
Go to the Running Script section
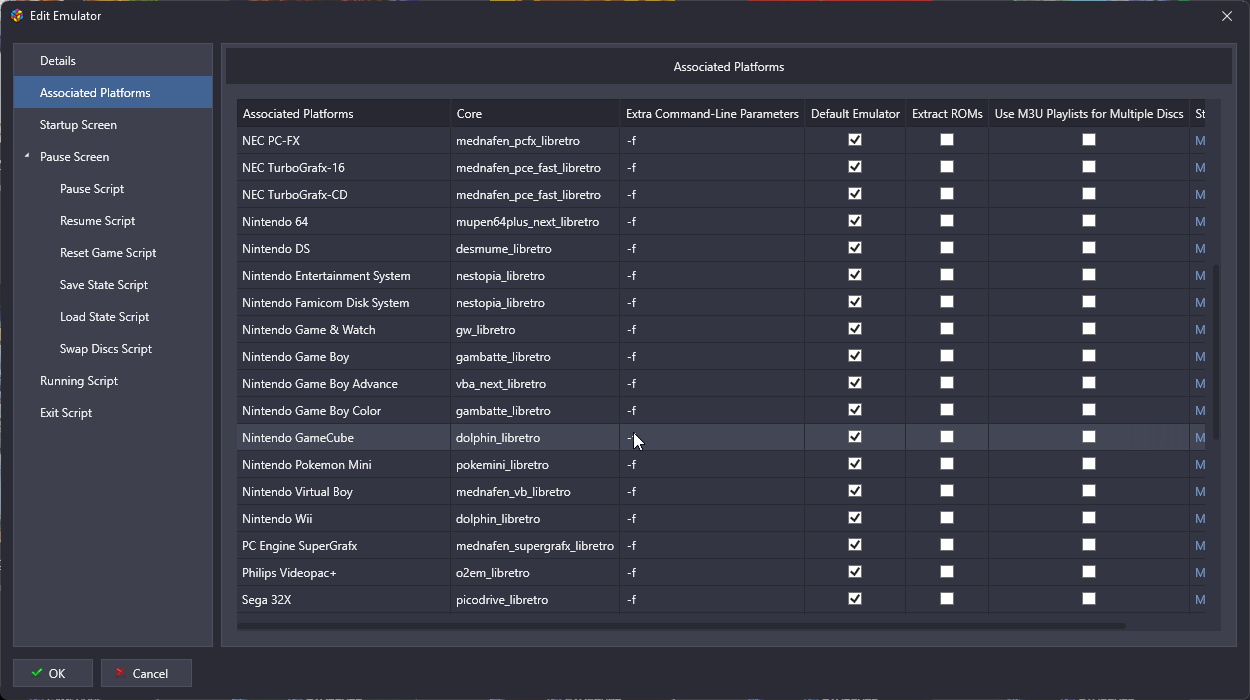click(x=113, y=381)
